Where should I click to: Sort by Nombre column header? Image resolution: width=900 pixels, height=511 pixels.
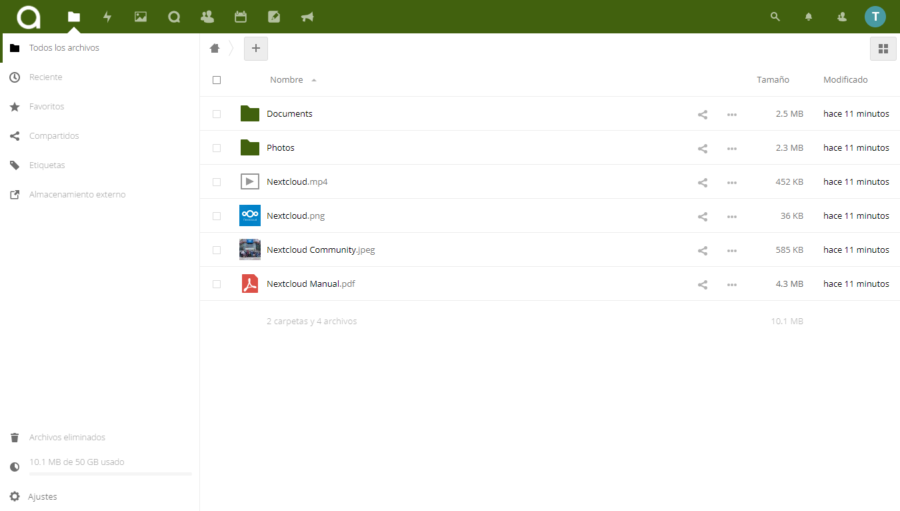286,80
